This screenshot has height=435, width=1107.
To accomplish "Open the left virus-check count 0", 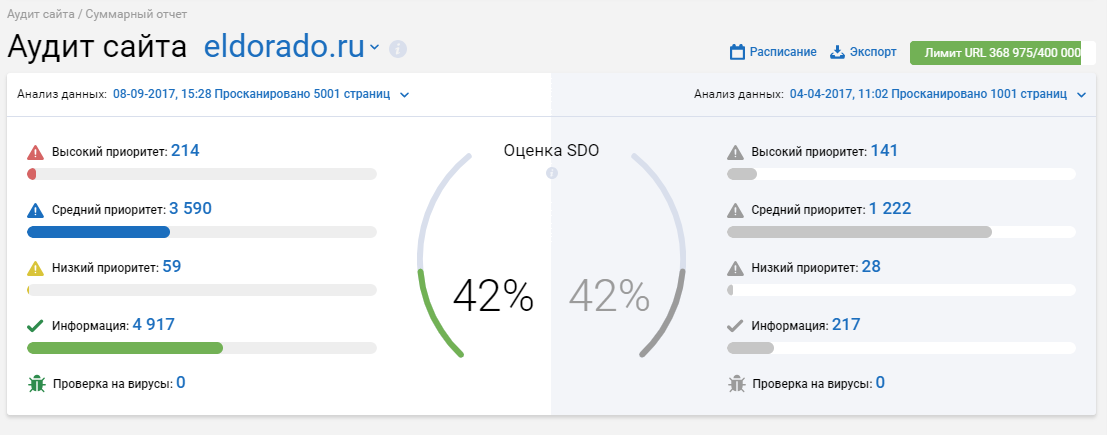I will [x=181, y=383].
